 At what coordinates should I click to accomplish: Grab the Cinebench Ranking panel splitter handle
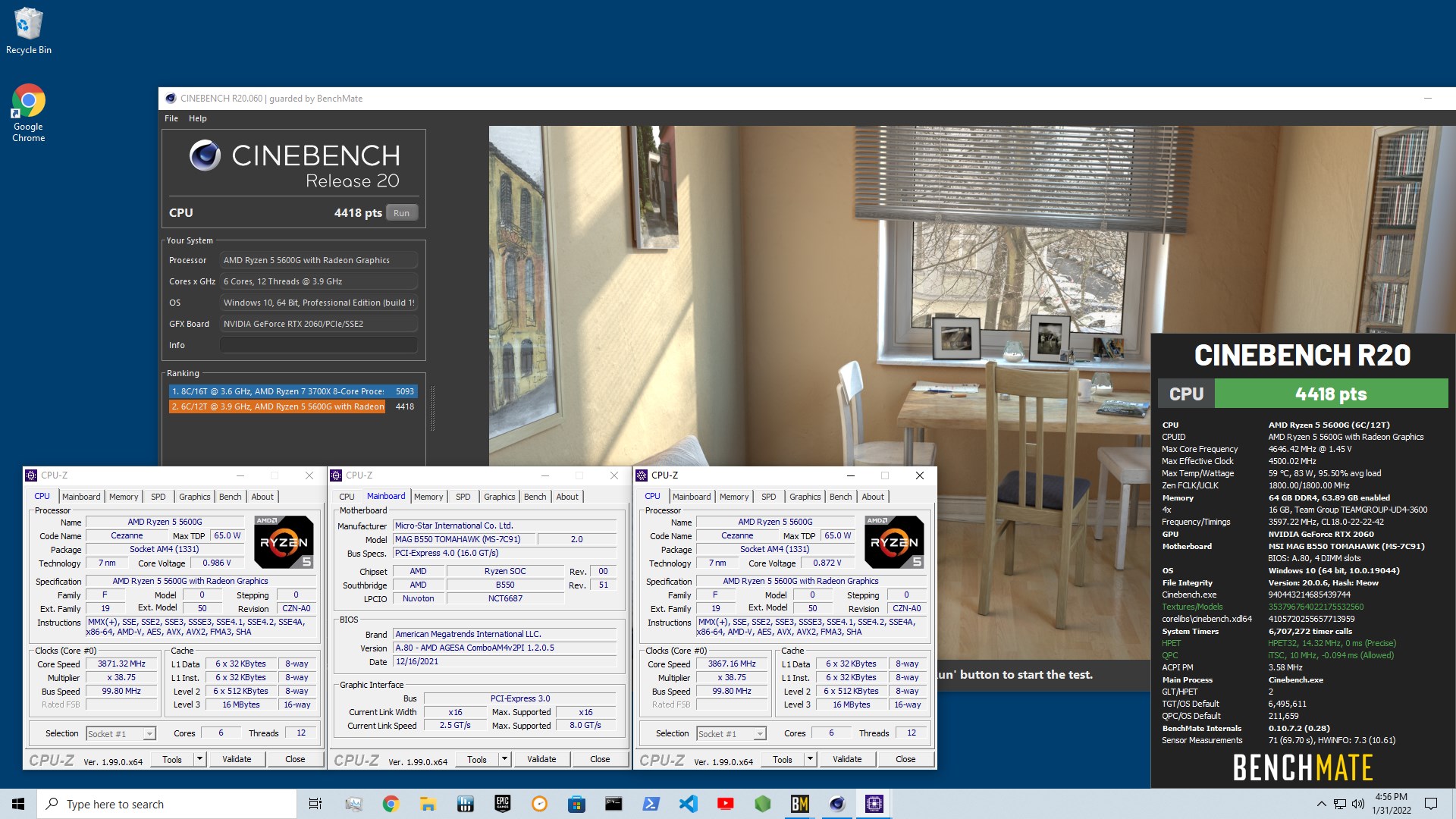[432, 408]
